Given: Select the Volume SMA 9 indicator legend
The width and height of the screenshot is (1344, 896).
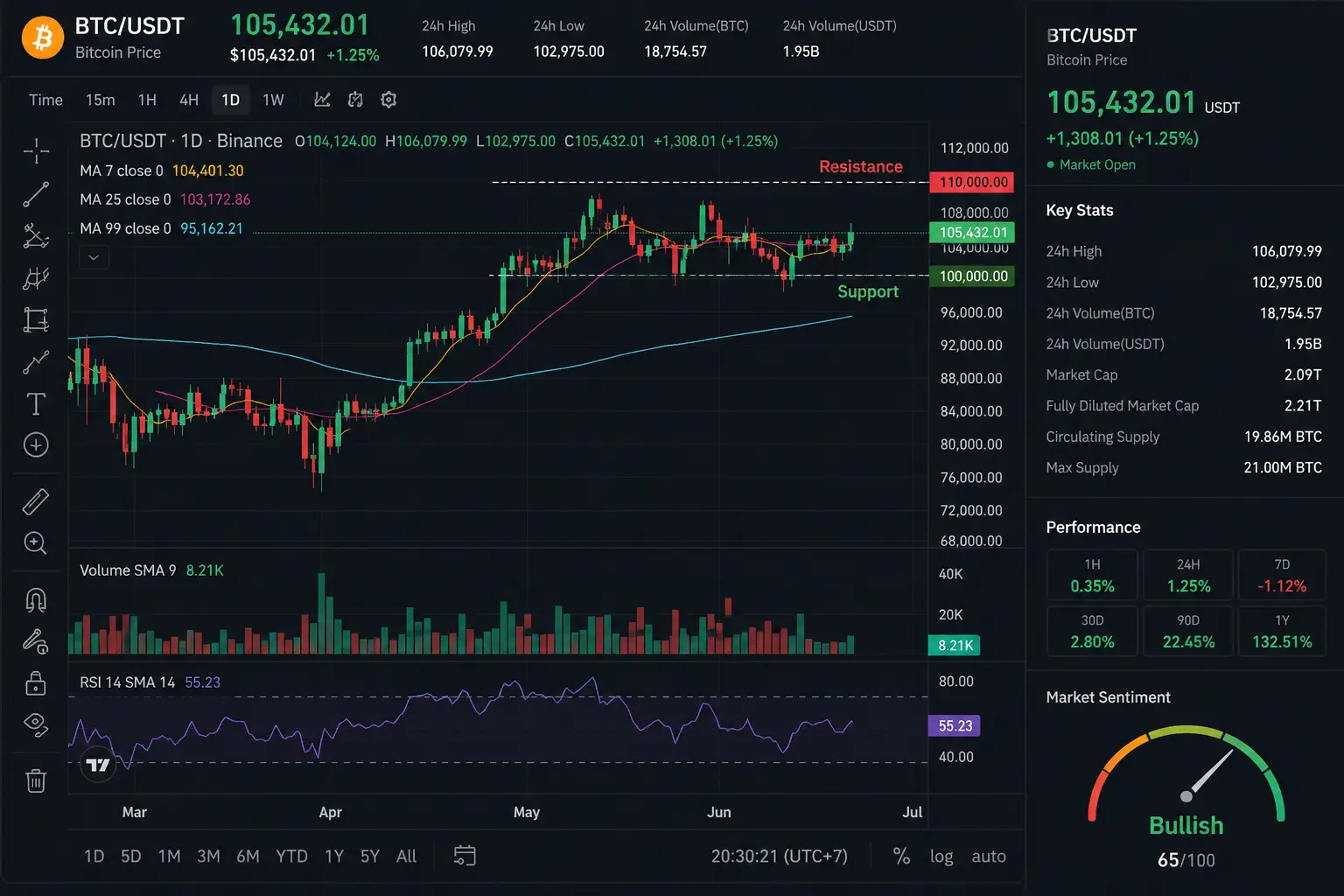Looking at the screenshot, I should click(151, 570).
